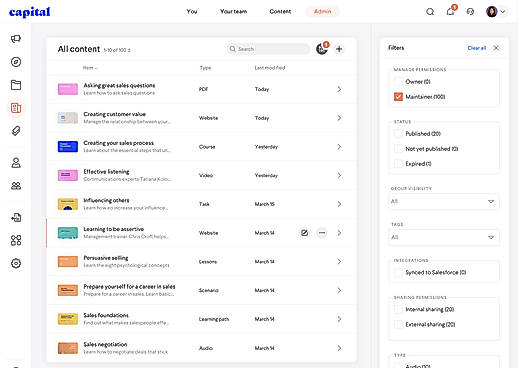This screenshot has width=518, height=368.
Task: Expand the Effective listening row chevron
Action: [x=339, y=175]
